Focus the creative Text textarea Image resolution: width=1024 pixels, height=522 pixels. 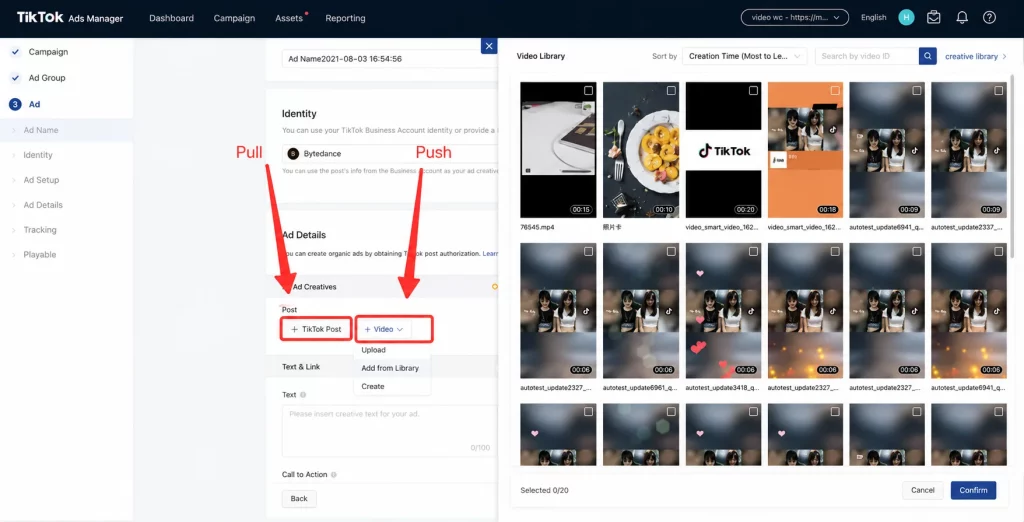point(390,431)
